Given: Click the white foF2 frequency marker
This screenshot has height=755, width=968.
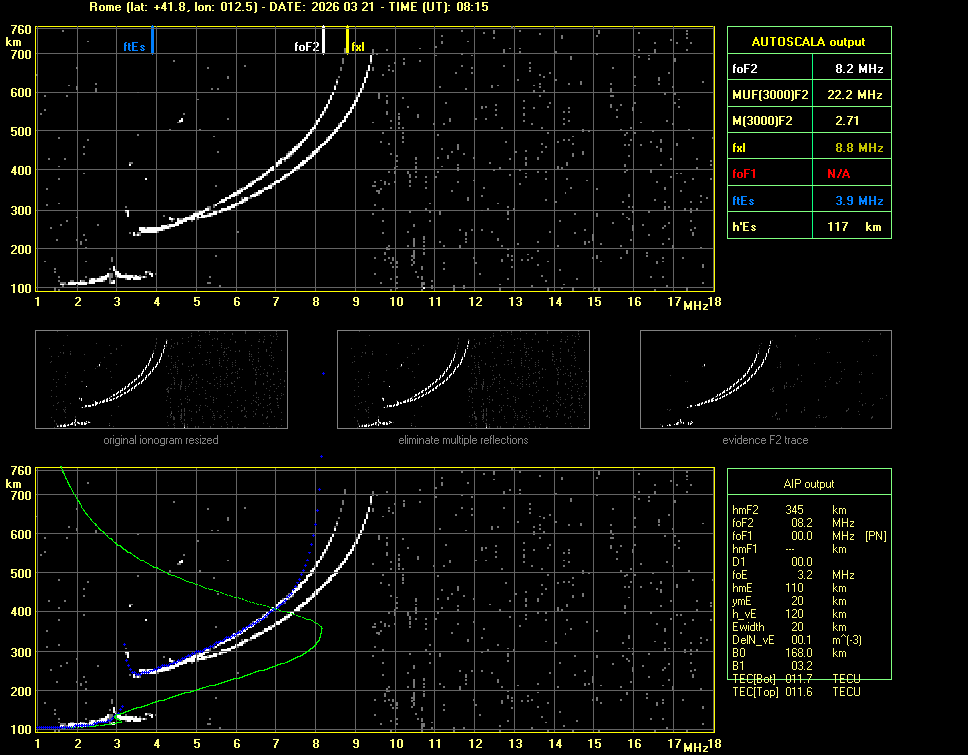Looking at the screenshot, I should click(323, 41).
